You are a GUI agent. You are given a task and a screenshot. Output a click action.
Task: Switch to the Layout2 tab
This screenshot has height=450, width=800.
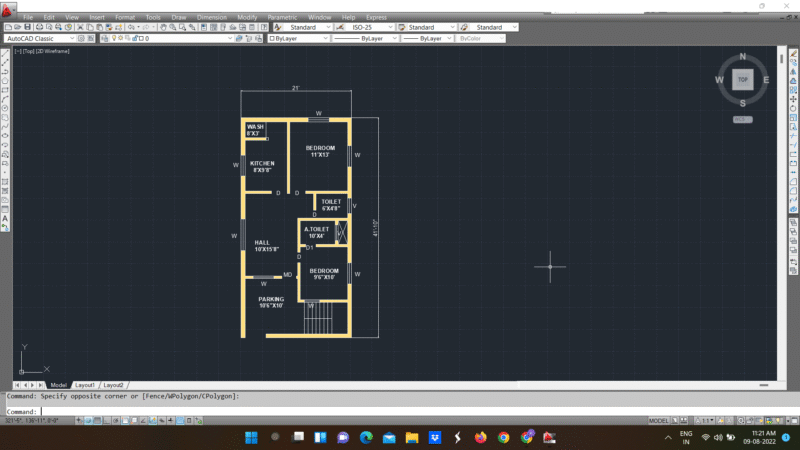(113, 385)
